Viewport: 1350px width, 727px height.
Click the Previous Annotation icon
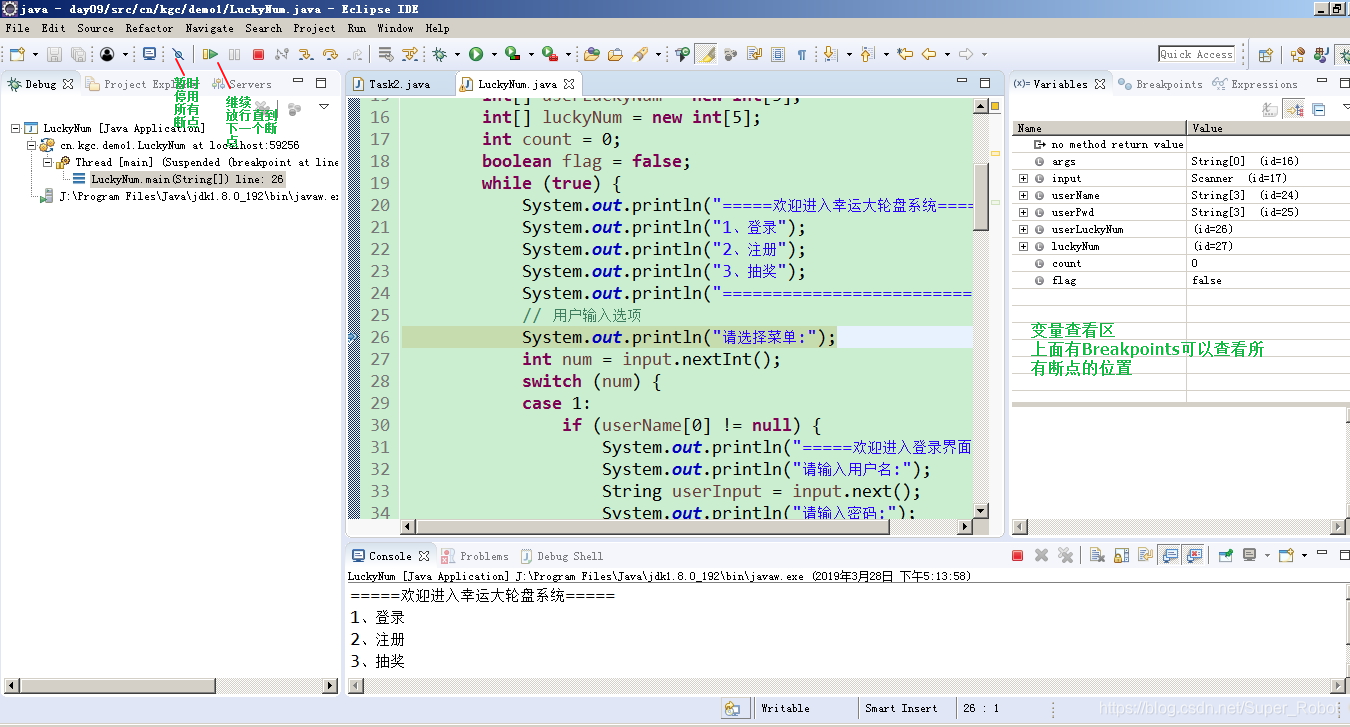[x=866, y=54]
